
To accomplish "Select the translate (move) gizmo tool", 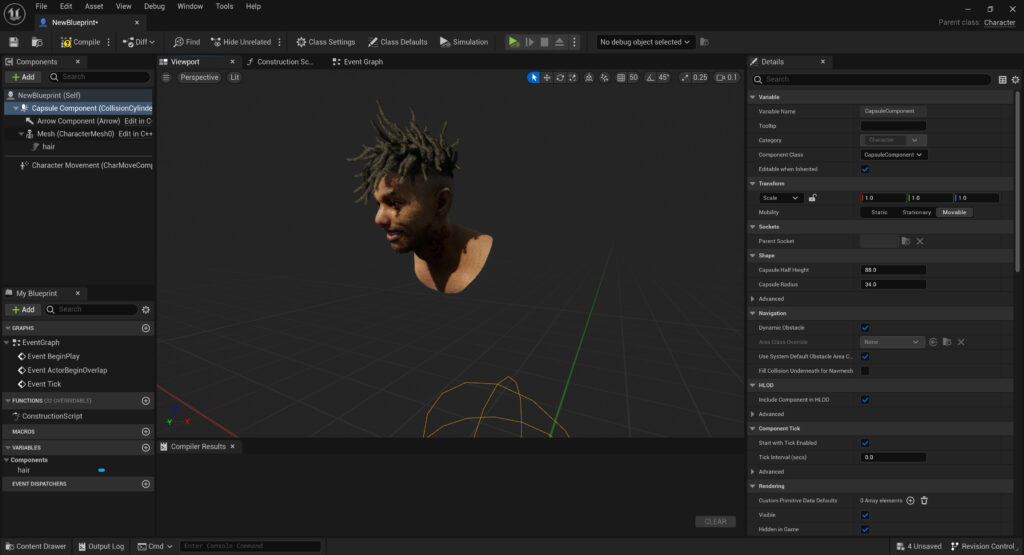I will pyautogui.click(x=547, y=77).
